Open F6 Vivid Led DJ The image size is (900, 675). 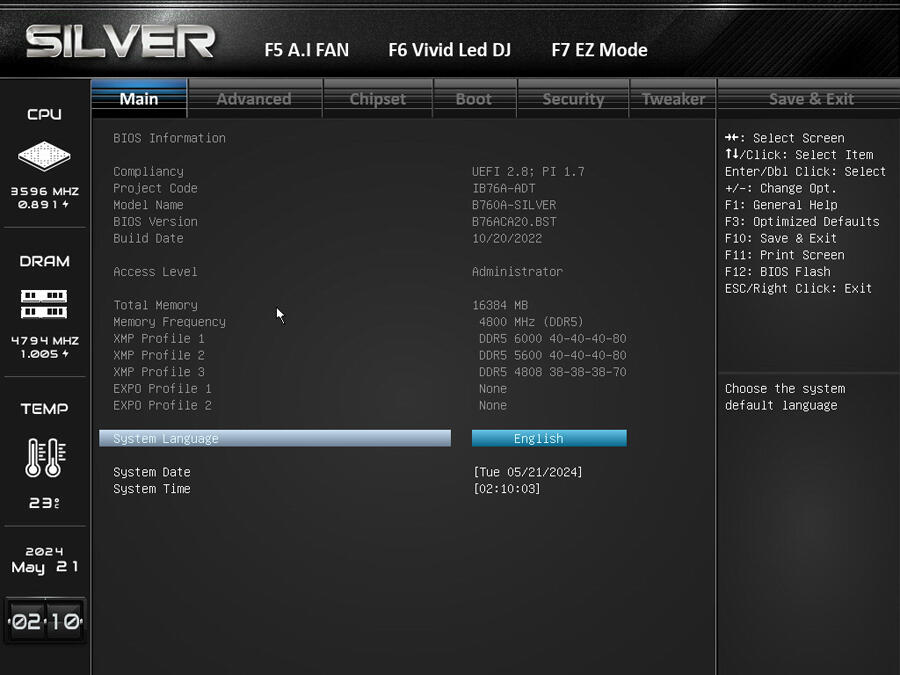click(x=449, y=50)
